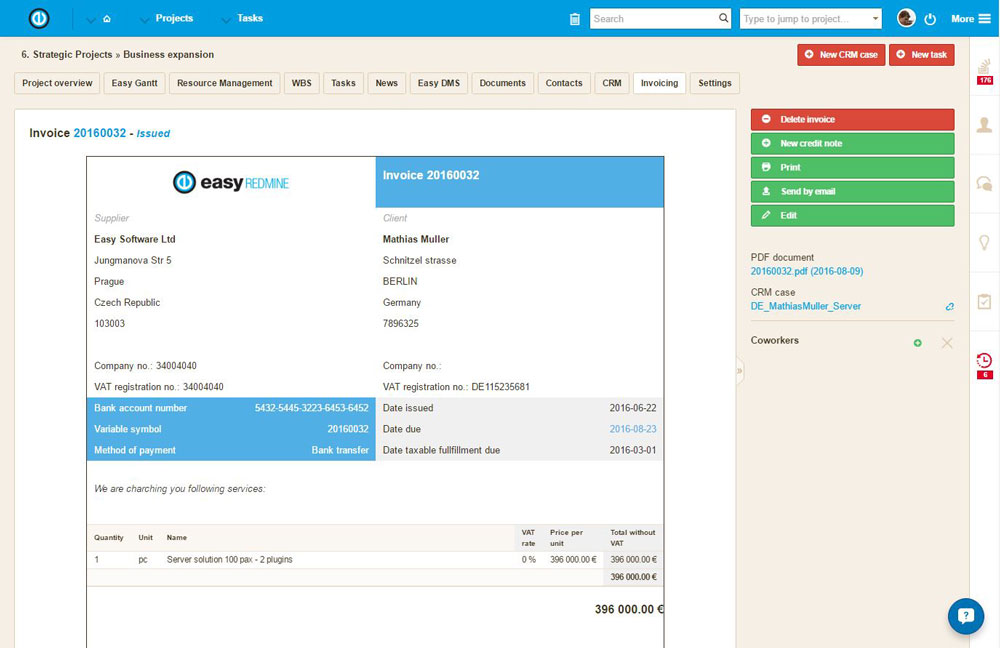1000x648 pixels.
Task: Click the New CRM case button
Action: point(841,55)
